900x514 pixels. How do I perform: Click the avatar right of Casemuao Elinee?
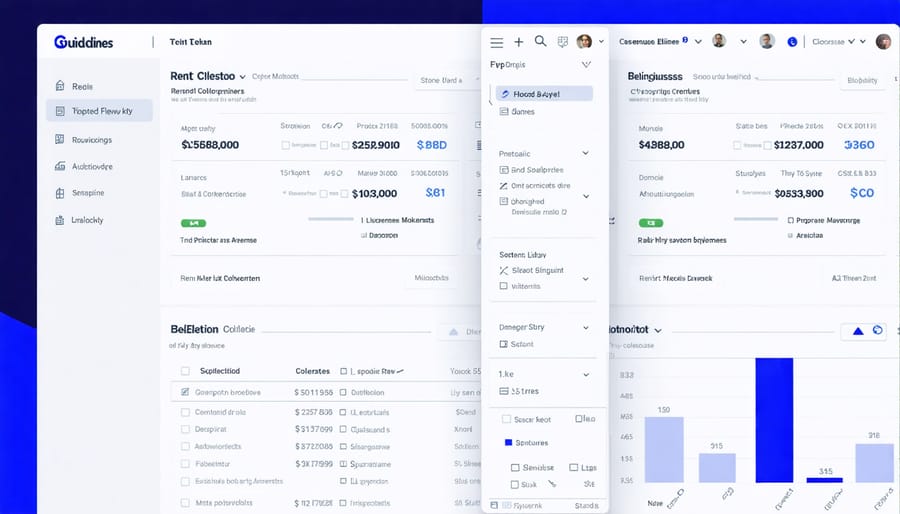[719, 41]
